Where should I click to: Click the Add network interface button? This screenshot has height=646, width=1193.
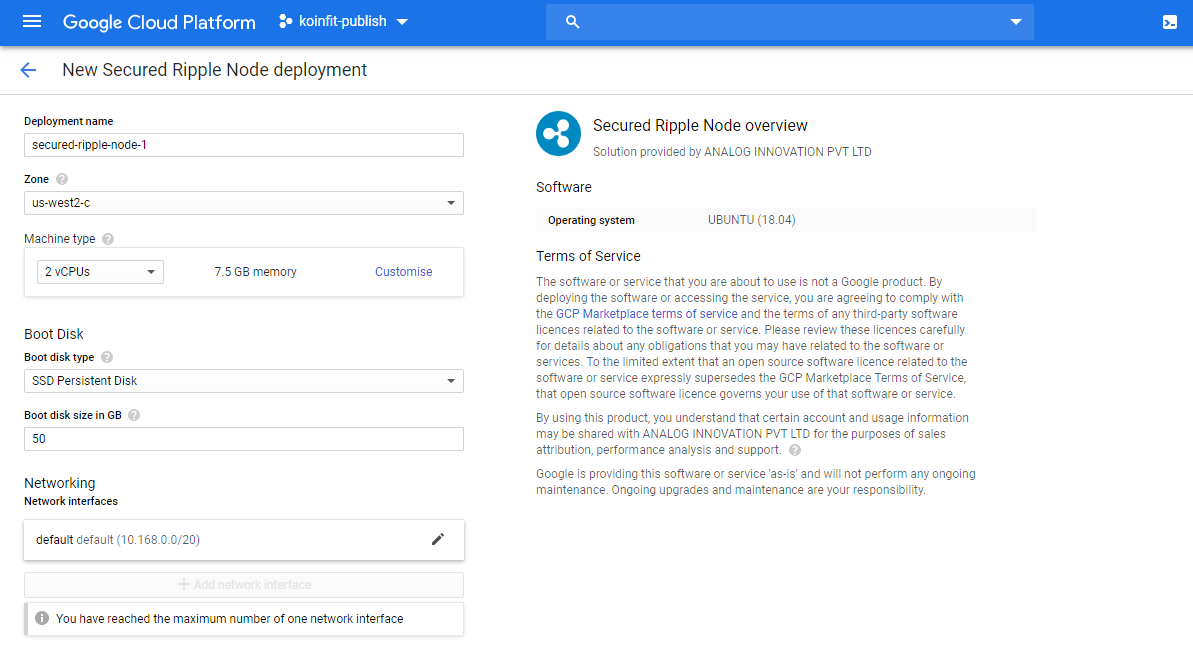point(243,584)
